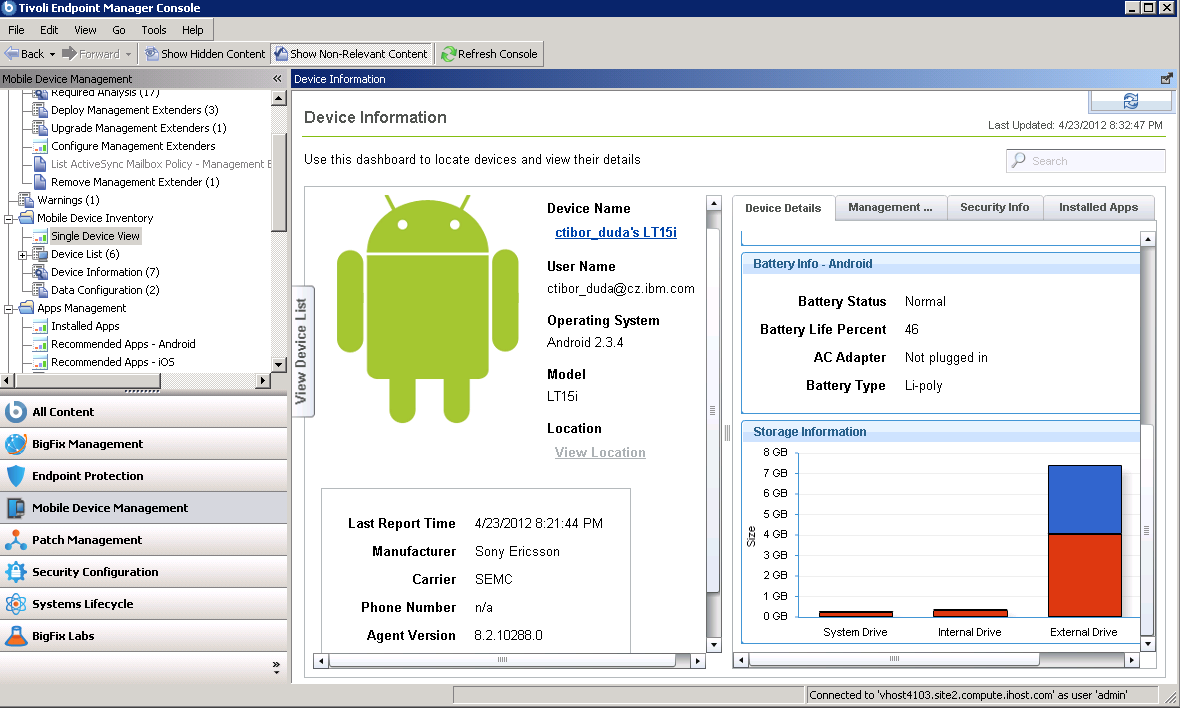1180x708 pixels.
Task: Click the Android robot device image
Action: pyautogui.click(x=427, y=309)
